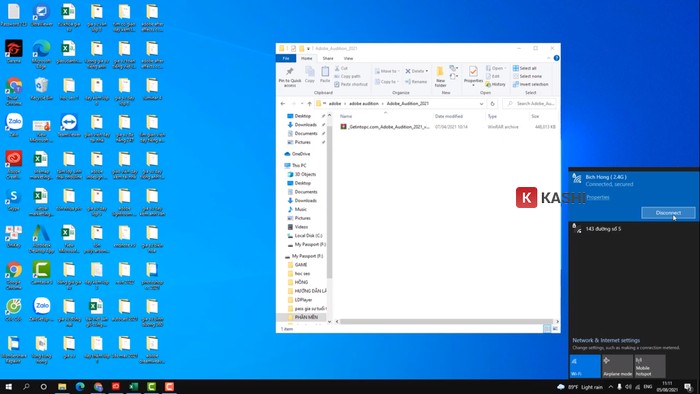Switch to details view in status bar
The width and height of the screenshot is (700, 394).
(547, 329)
